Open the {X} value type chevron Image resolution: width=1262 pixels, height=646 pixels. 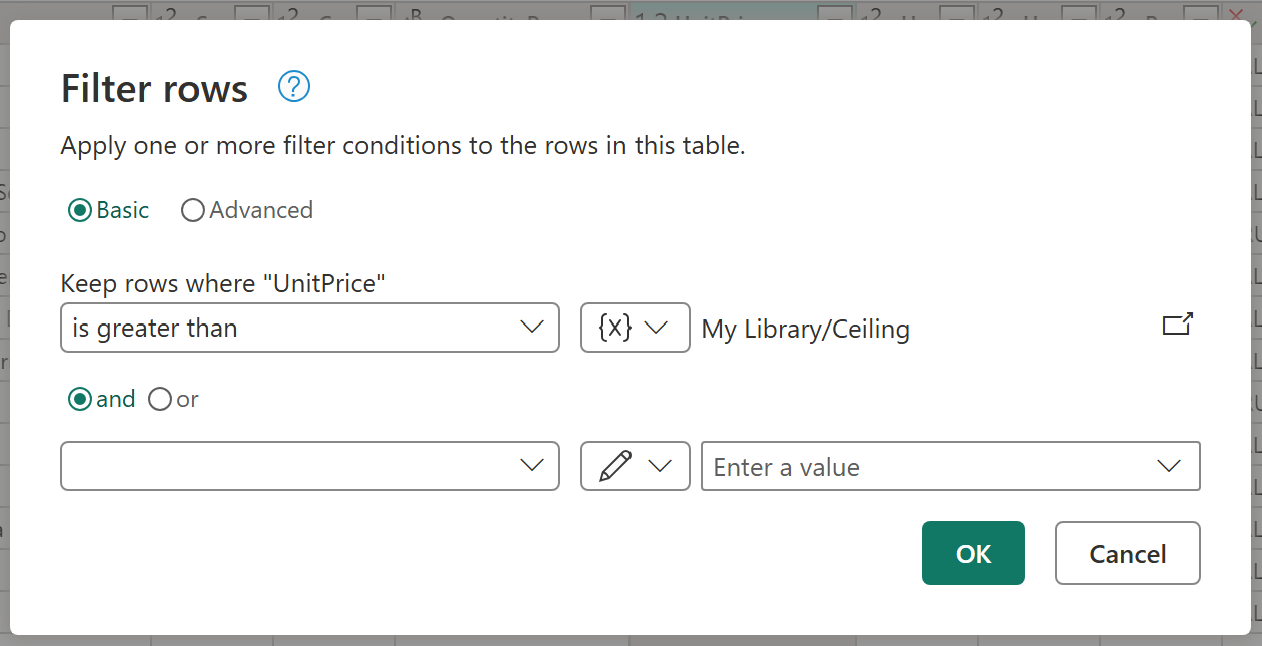(x=658, y=327)
